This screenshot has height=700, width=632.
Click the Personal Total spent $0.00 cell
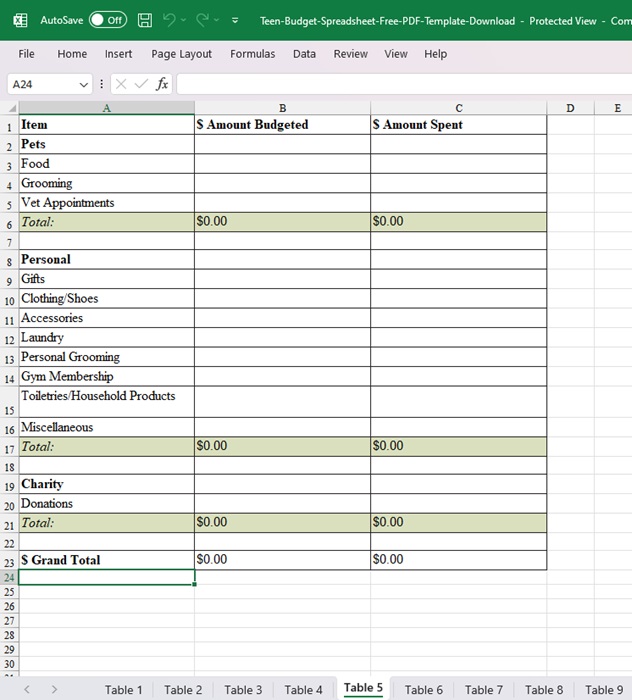coord(459,446)
